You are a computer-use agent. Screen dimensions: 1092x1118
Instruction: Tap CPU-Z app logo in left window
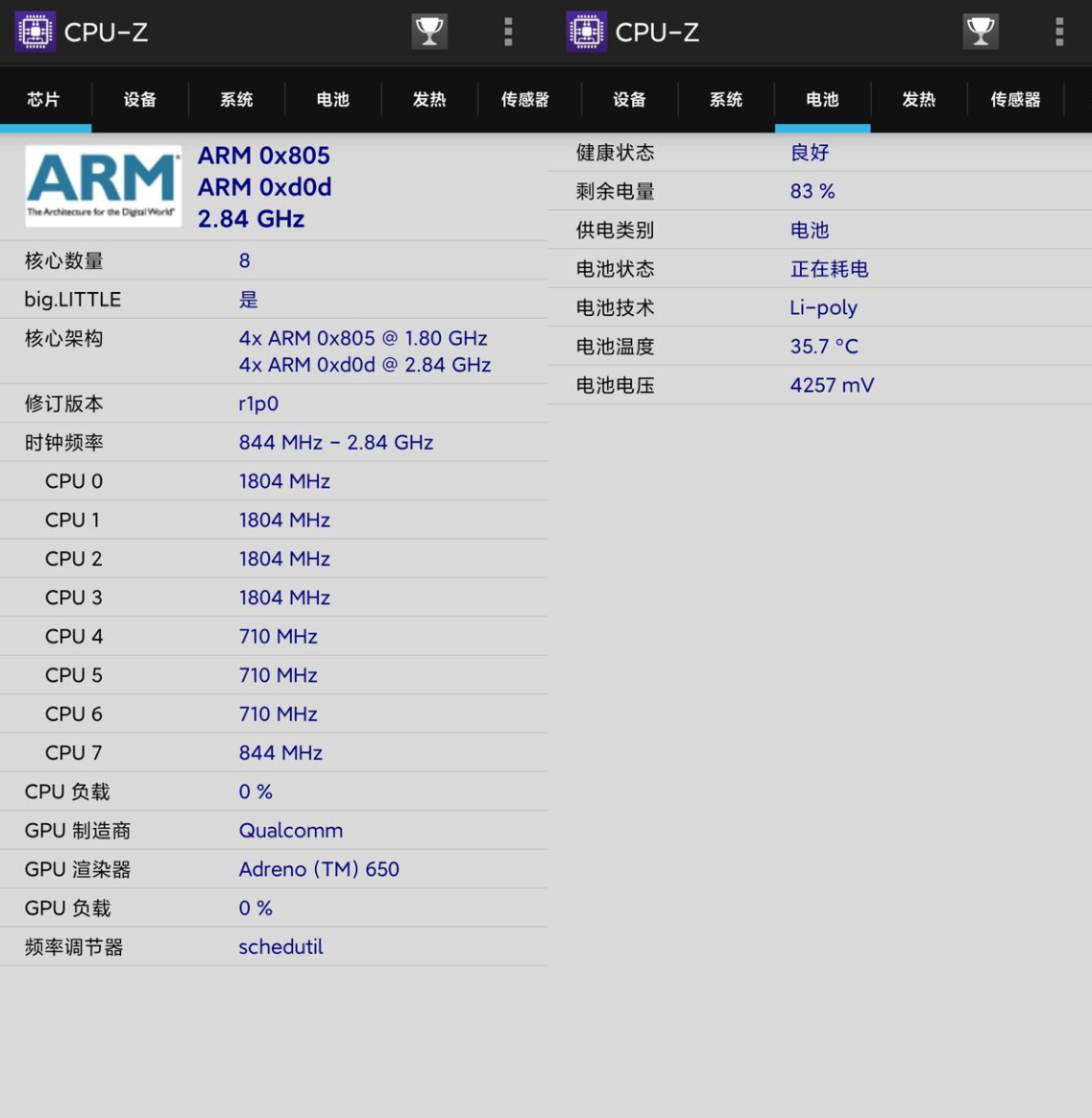click(35, 32)
